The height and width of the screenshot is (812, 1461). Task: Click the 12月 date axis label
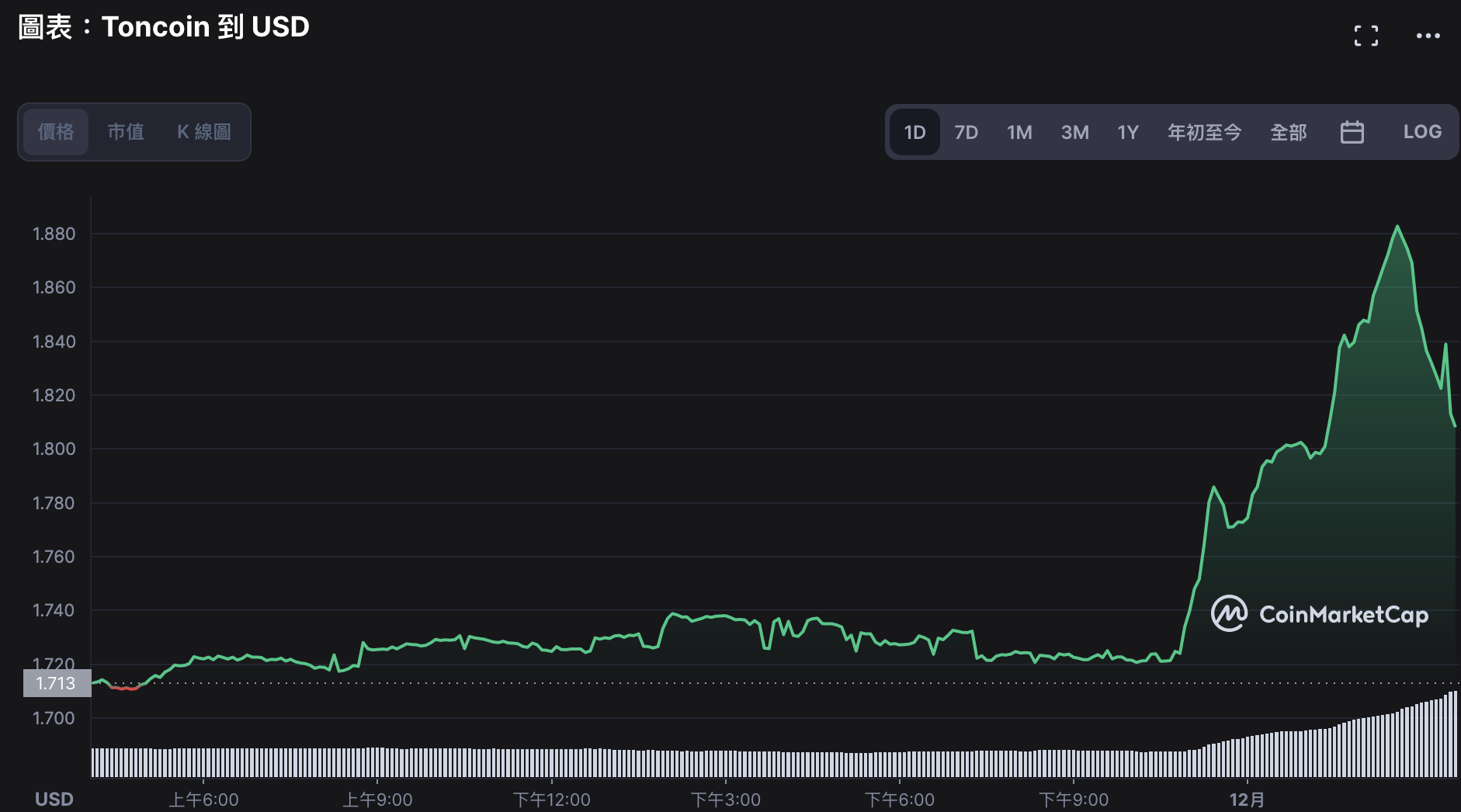click(x=1248, y=800)
